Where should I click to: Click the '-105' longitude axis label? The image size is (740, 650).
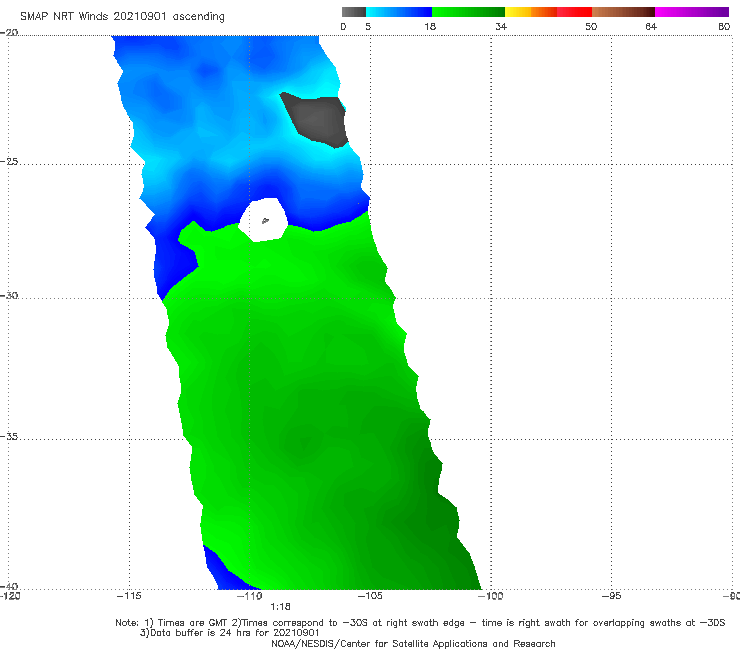pos(370,596)
